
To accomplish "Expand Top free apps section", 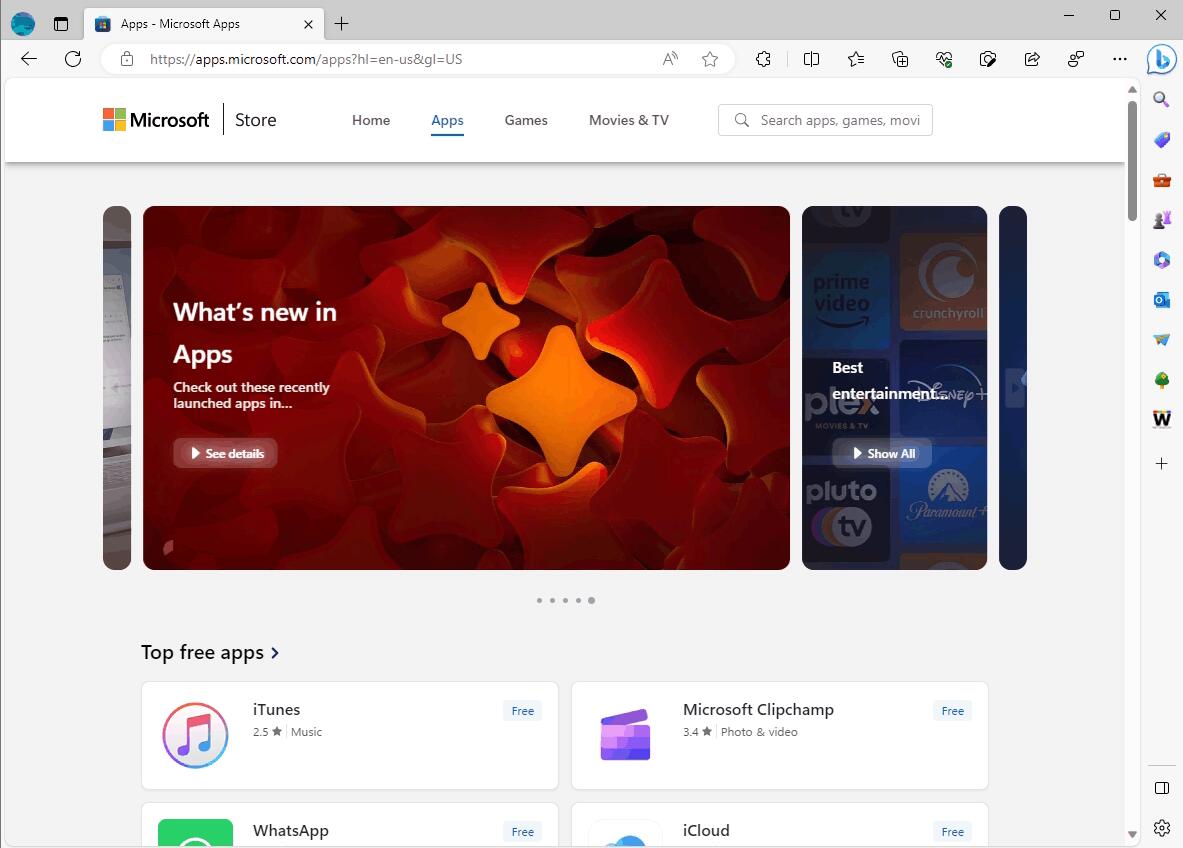I will click(x=210, y=653).
